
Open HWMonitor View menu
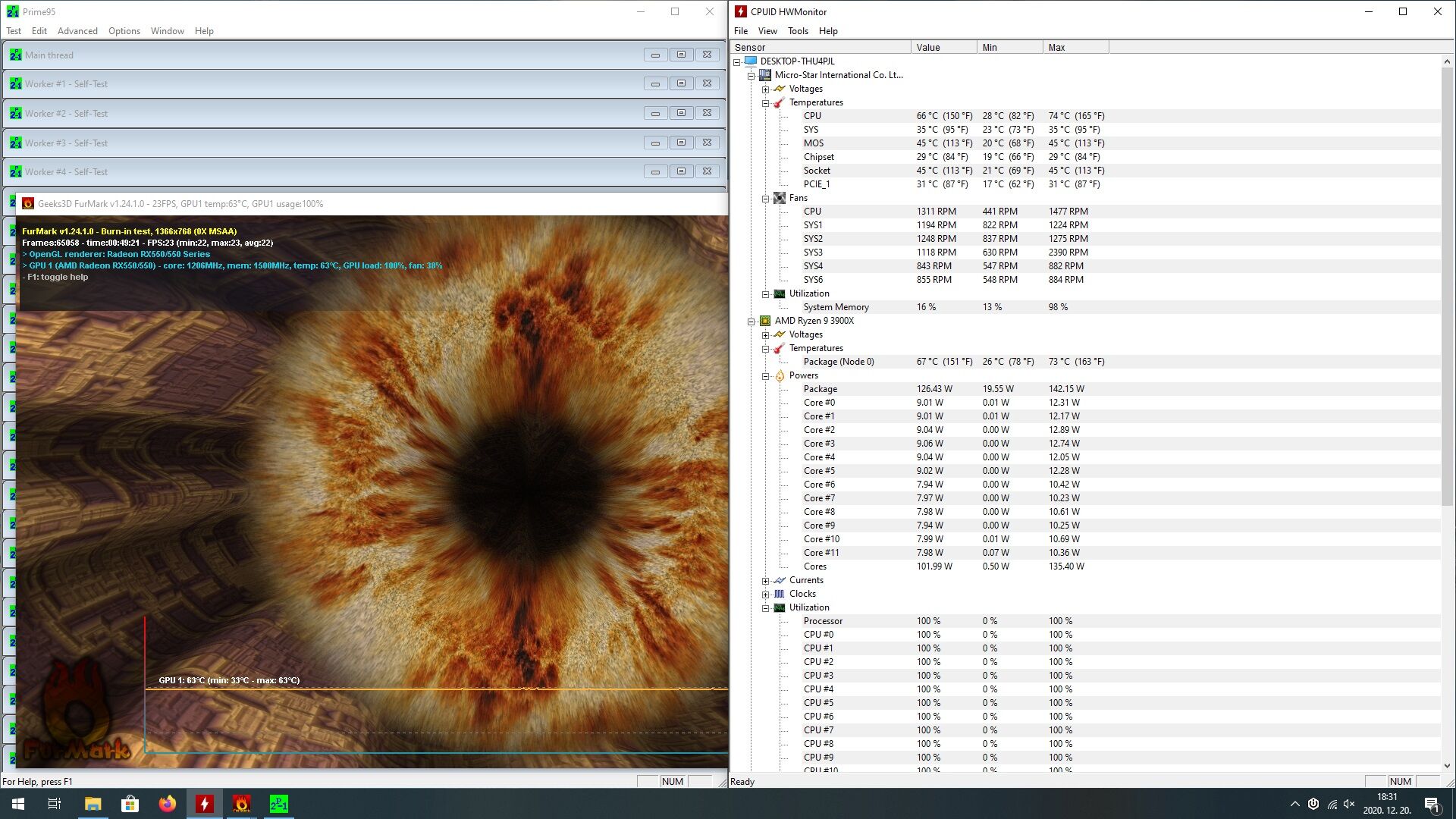tap(767, 31)
